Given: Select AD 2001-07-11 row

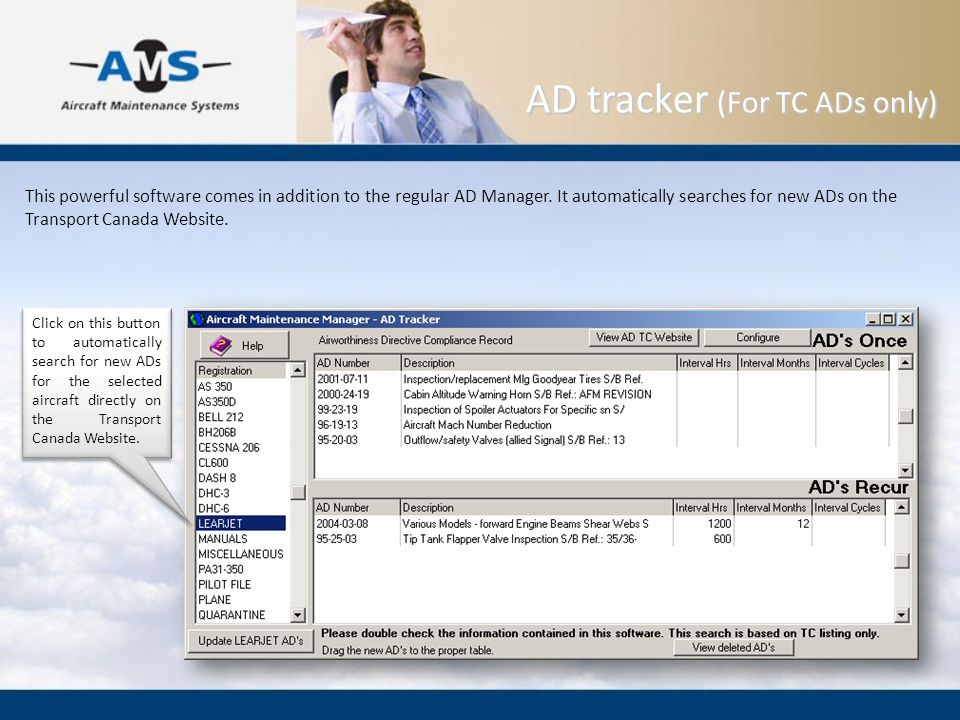Looking at the screenshot, I should [601, 379].
